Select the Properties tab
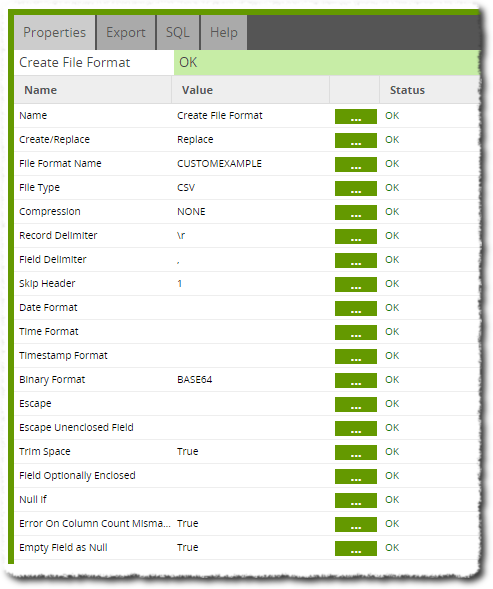This screenshot has height=589, width=493. pos(54,33)
